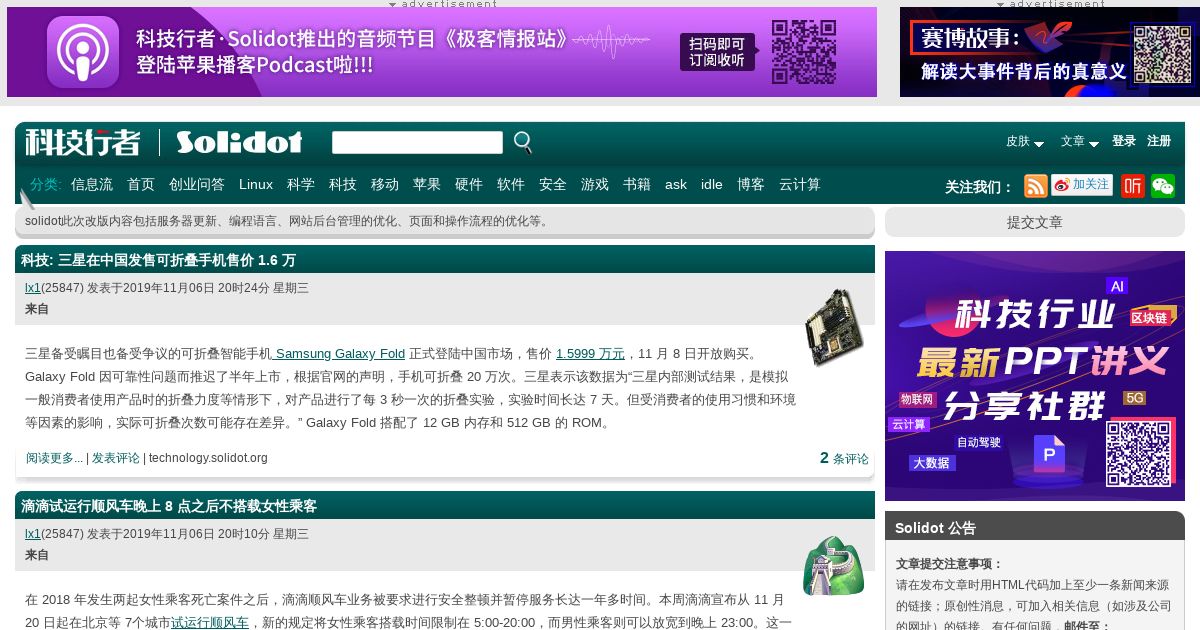The height and width of the screenshot is (630, 1200).
Task: Open the 书籍 category
Action: click(637, 184)
